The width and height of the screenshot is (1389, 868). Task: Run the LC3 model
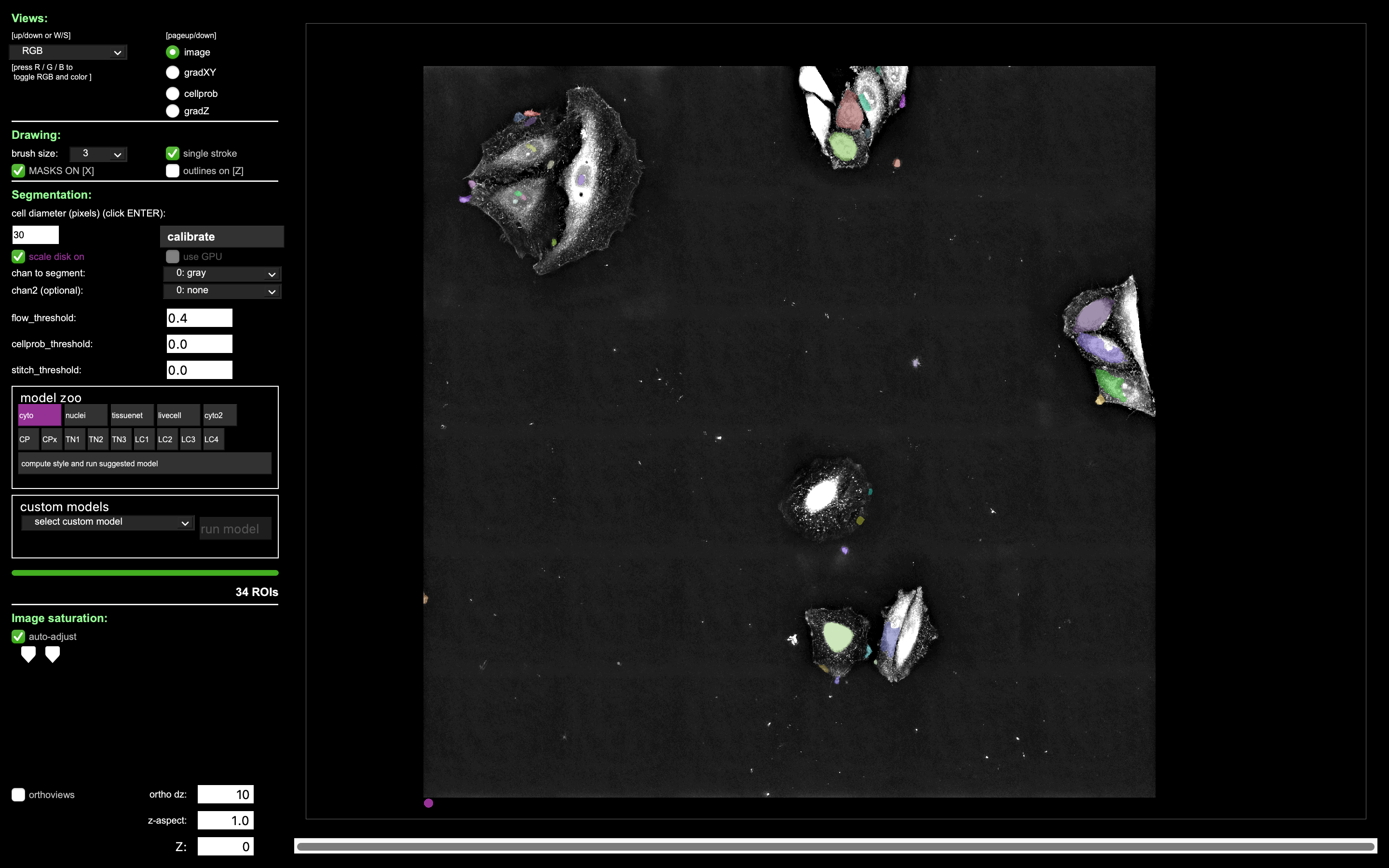[189, 439]
